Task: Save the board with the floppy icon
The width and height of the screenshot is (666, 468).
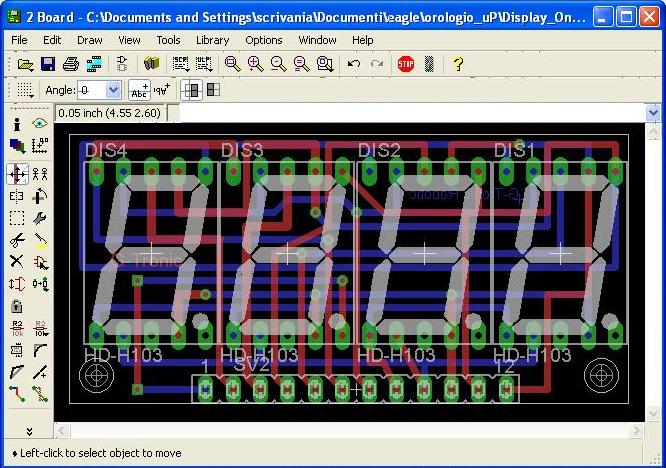Action: click(x=47, y=64)
